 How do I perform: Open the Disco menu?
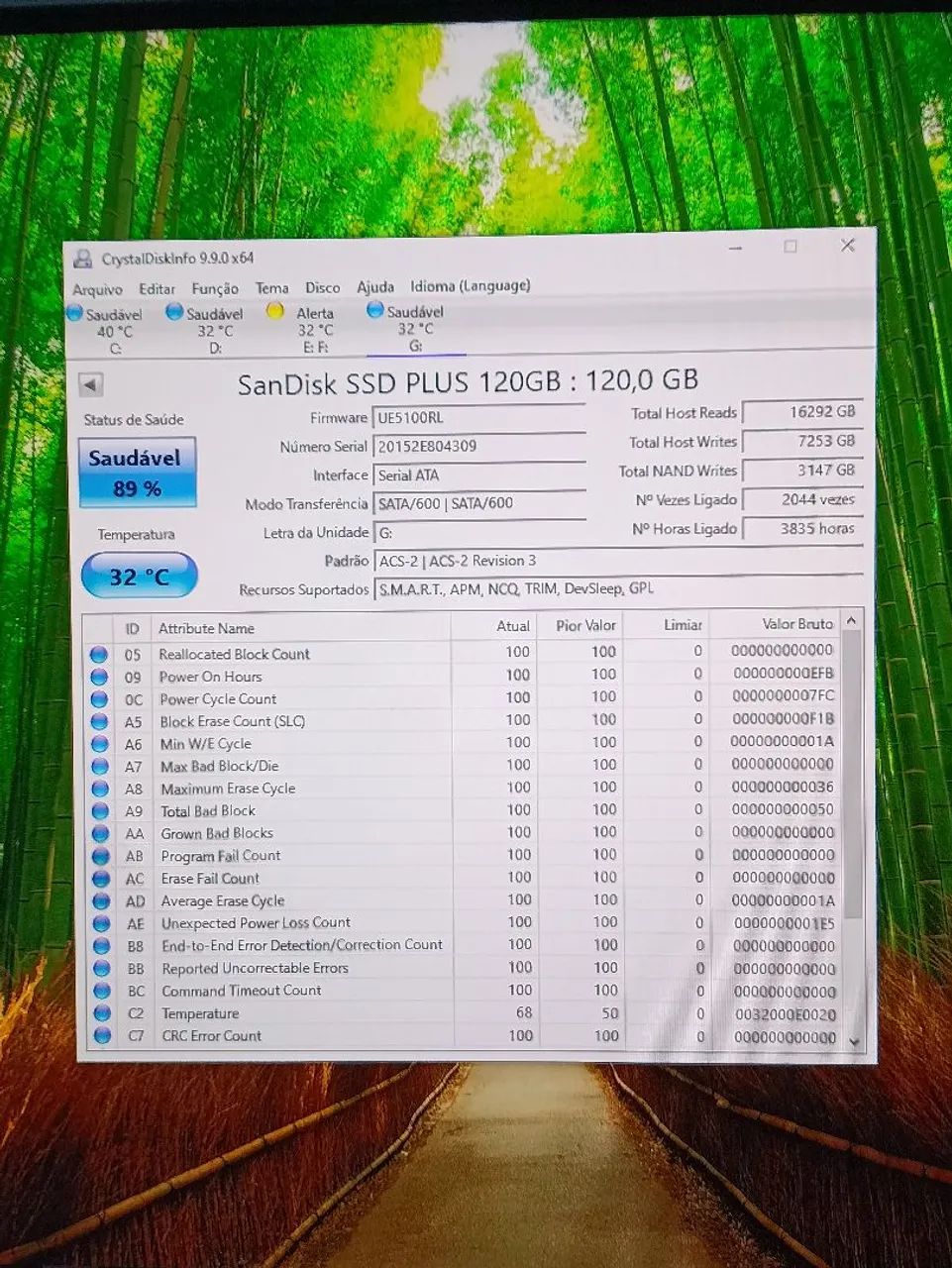pos(322,287)
